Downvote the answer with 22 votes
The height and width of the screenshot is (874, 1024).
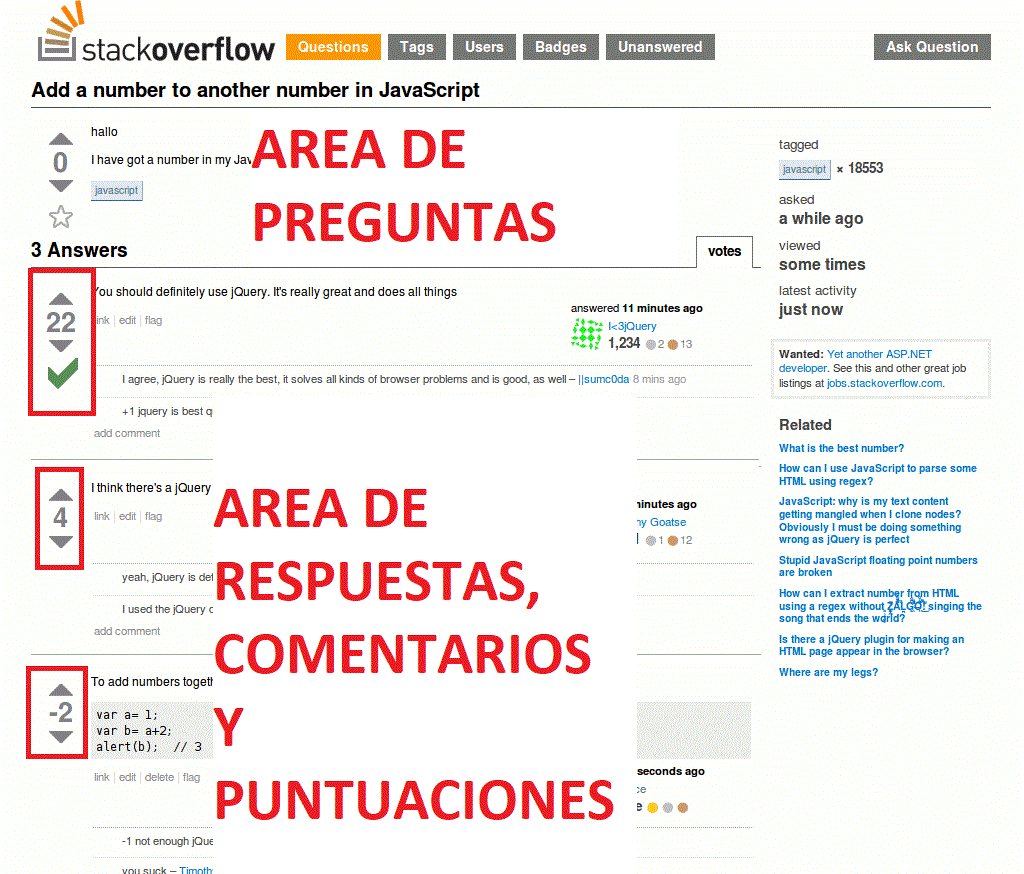point(61,346)
